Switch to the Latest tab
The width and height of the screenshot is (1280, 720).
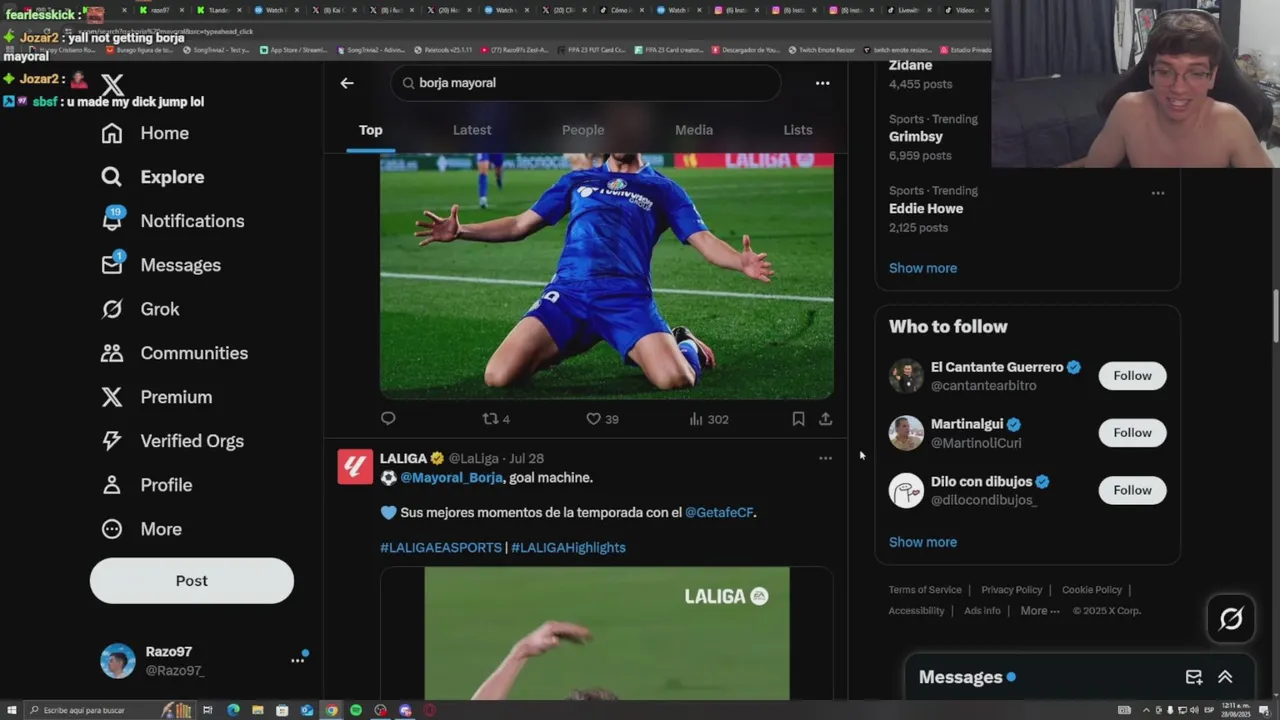(x=472, y=130)
